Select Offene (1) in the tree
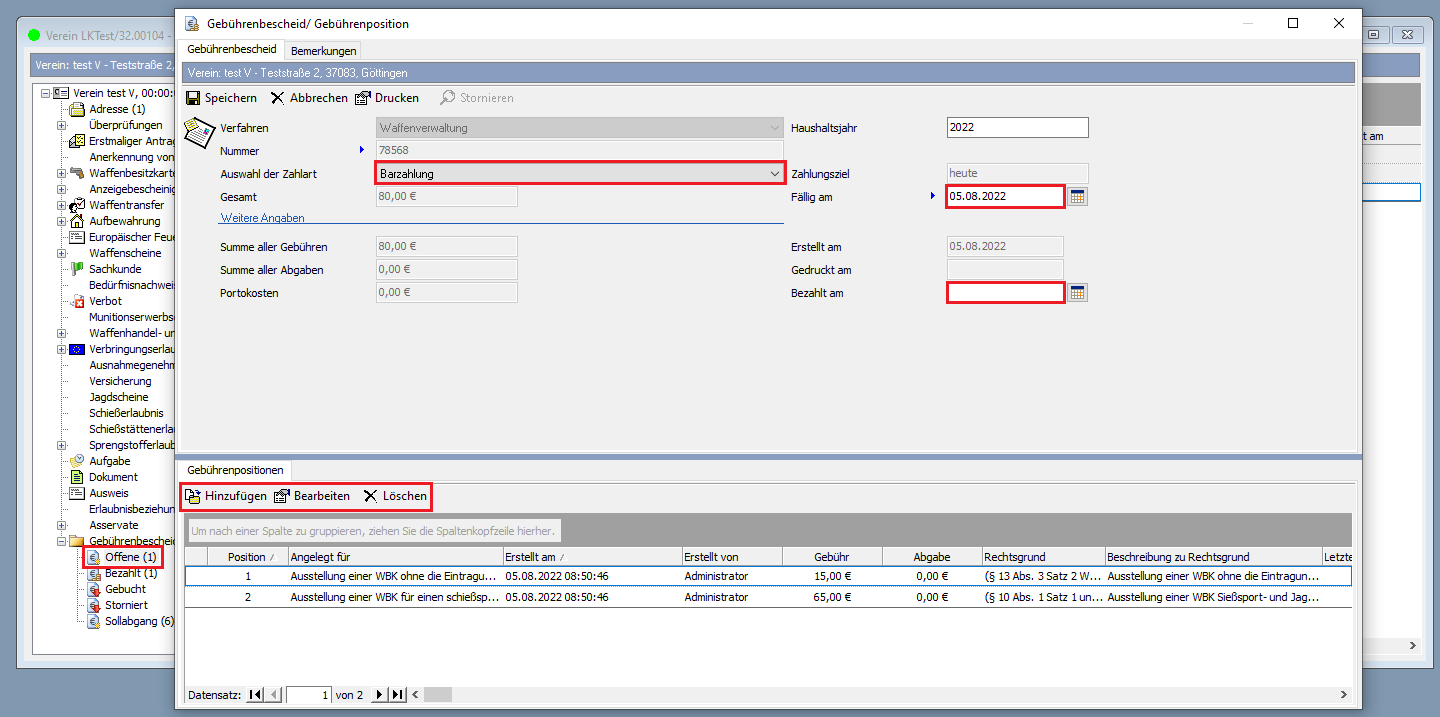1440x717 pixels. (130, 557)
